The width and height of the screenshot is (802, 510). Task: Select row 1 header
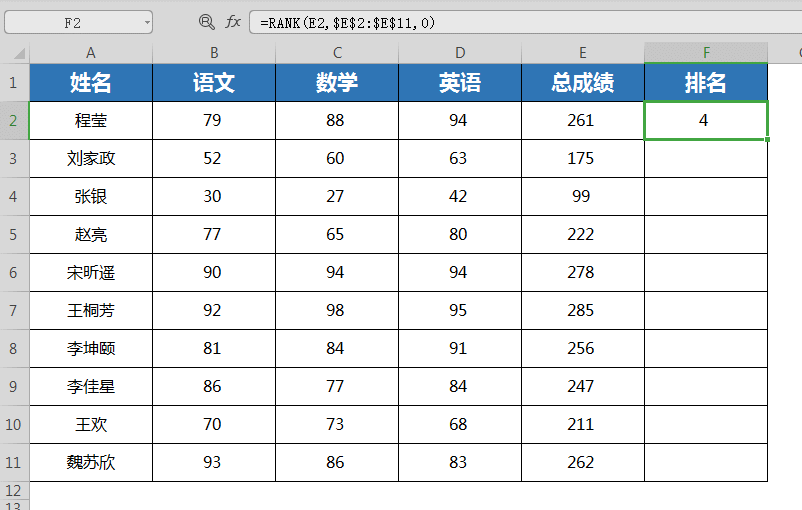(14, 82)
